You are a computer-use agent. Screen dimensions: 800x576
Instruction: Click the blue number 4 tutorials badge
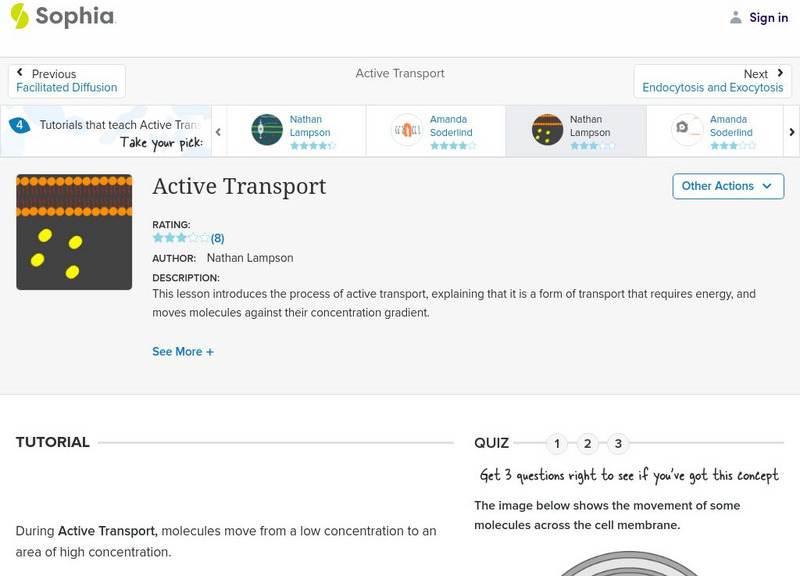pyautogui.click(x=19, y=125)
